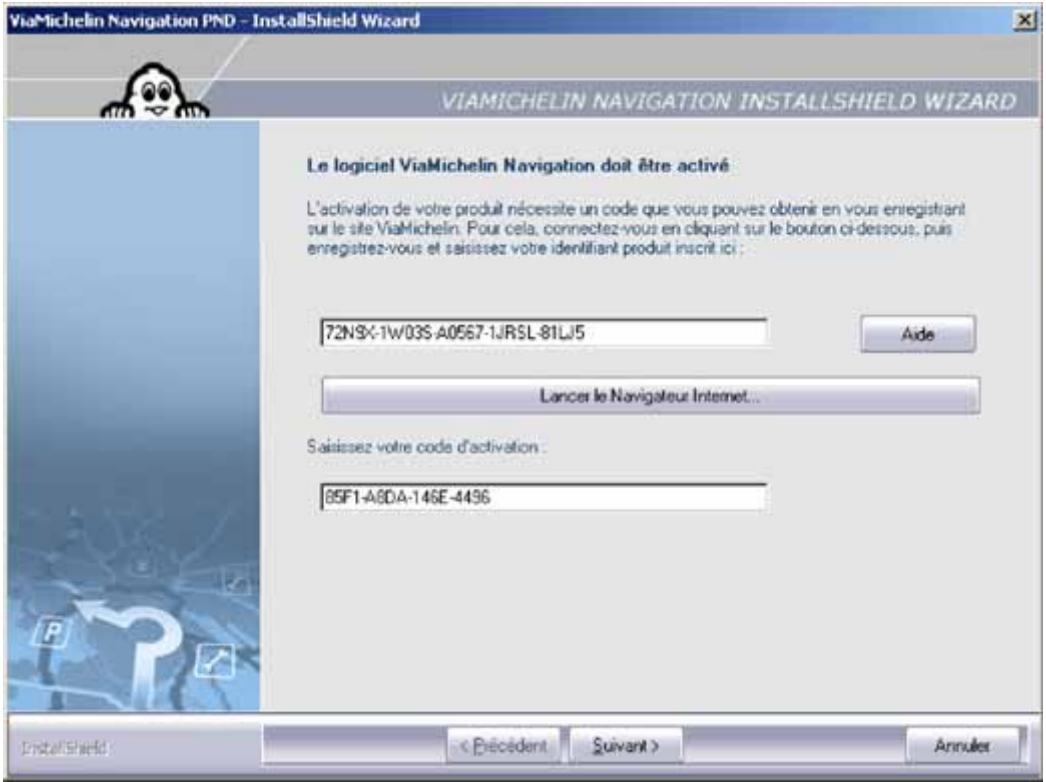Screen dimensions: 1046x782
Task: Go to next step with Suivant
Action: tap(626, 745)
